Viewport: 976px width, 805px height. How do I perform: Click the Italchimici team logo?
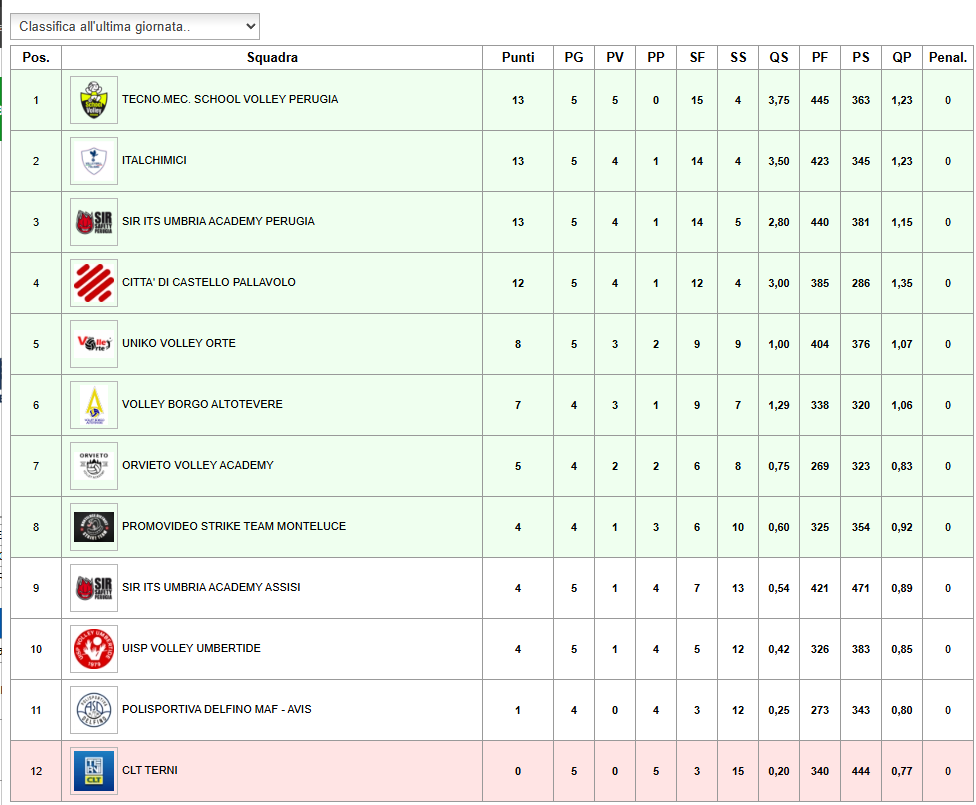(x=94, y=161)
